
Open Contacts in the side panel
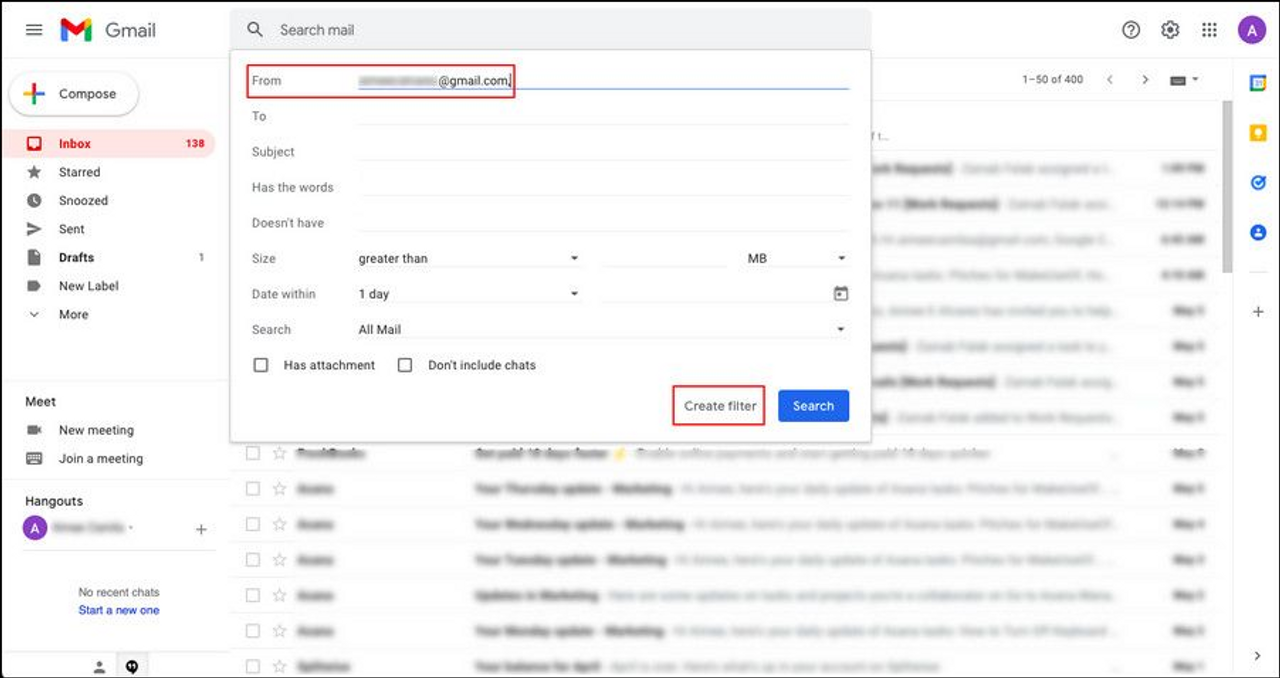[1258, 232]
